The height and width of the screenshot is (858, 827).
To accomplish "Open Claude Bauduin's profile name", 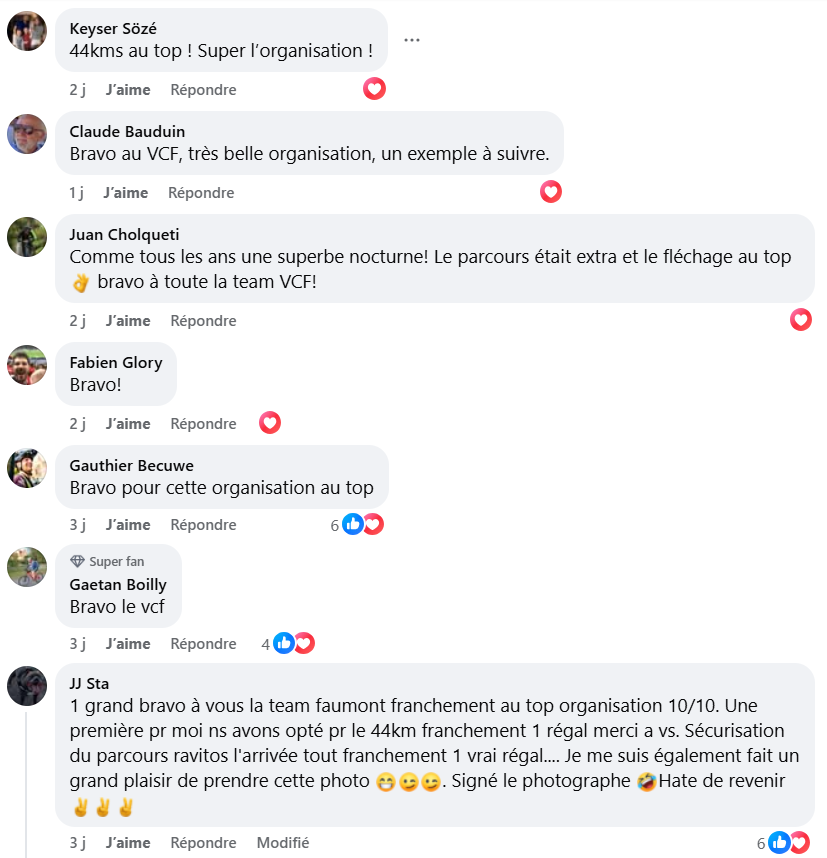I will pos(127,131).
